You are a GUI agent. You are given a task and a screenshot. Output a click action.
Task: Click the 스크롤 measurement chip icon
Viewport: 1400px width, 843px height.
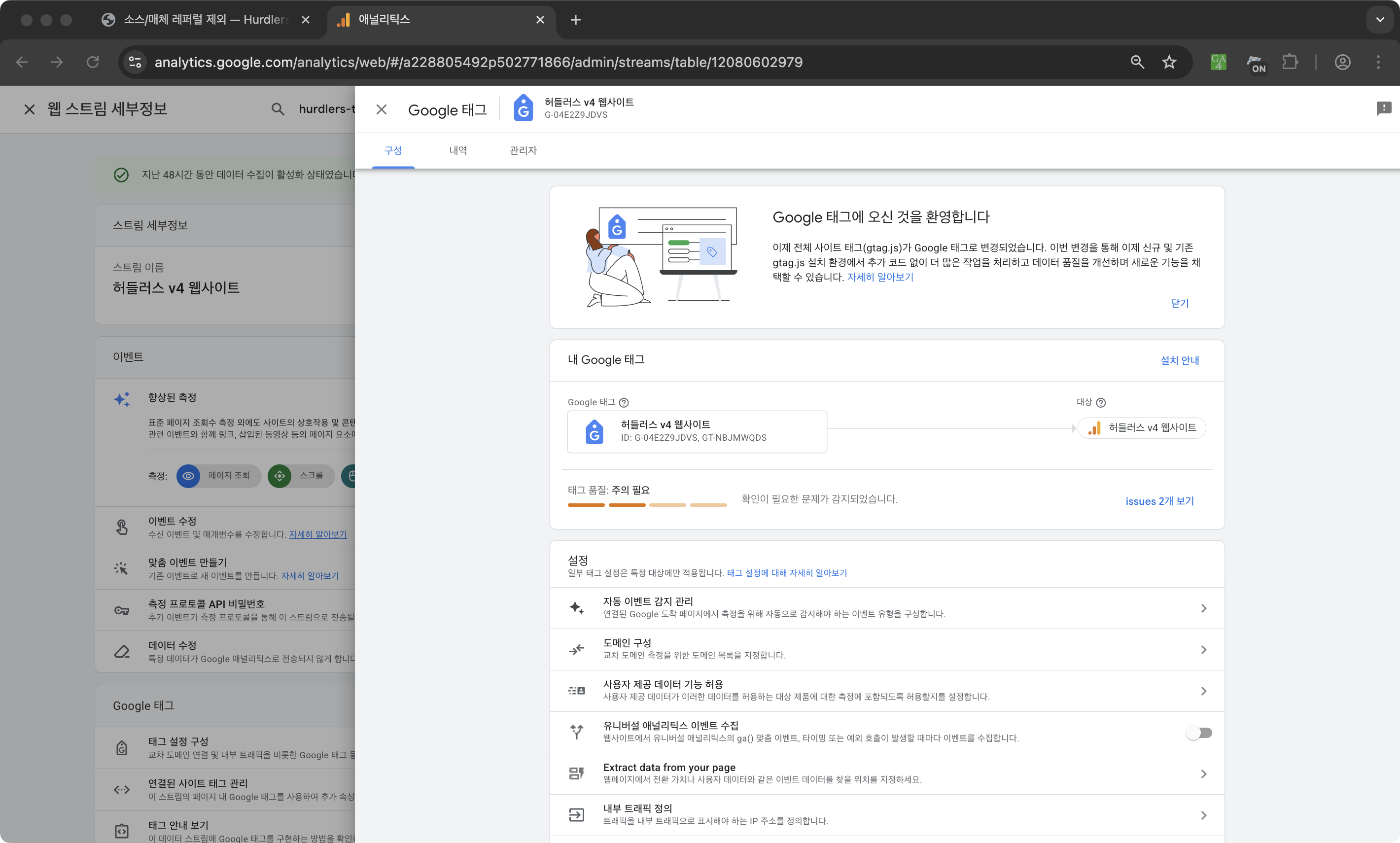point(280,476)
